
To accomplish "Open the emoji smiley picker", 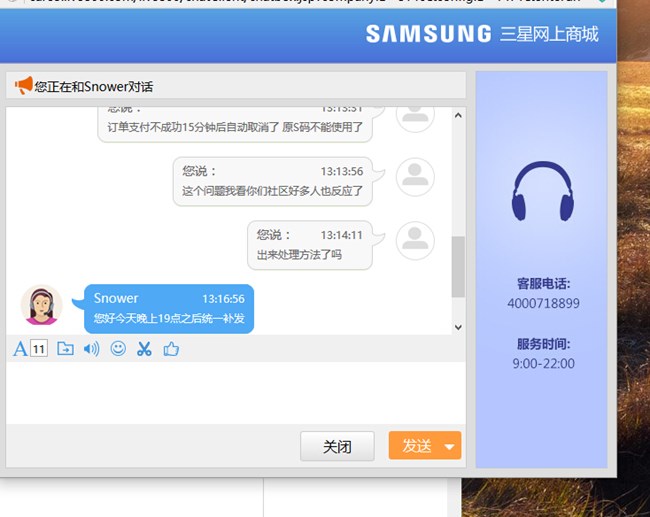I will click(x=118, y=349).
